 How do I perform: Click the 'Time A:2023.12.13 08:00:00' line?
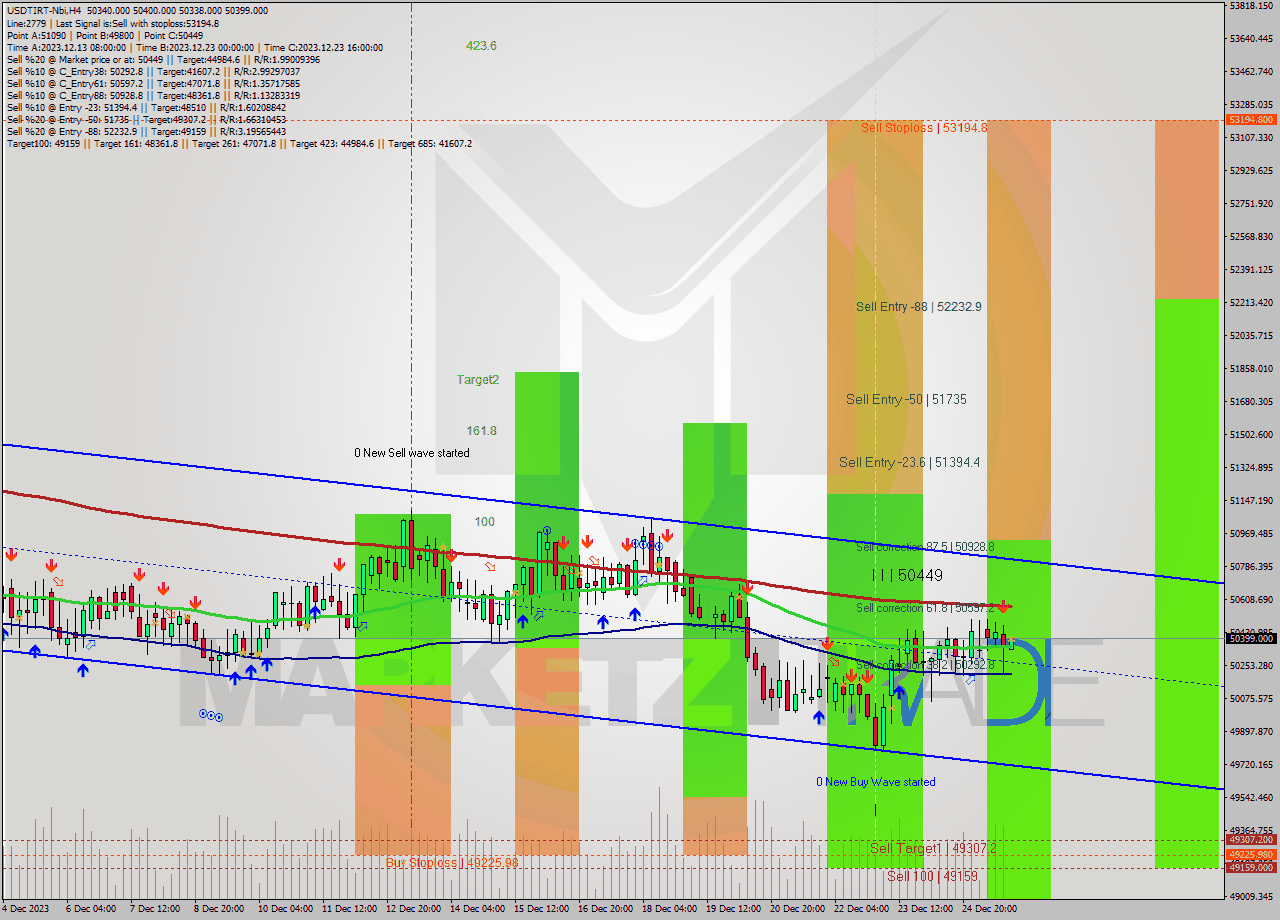click(x=195, y=47)
